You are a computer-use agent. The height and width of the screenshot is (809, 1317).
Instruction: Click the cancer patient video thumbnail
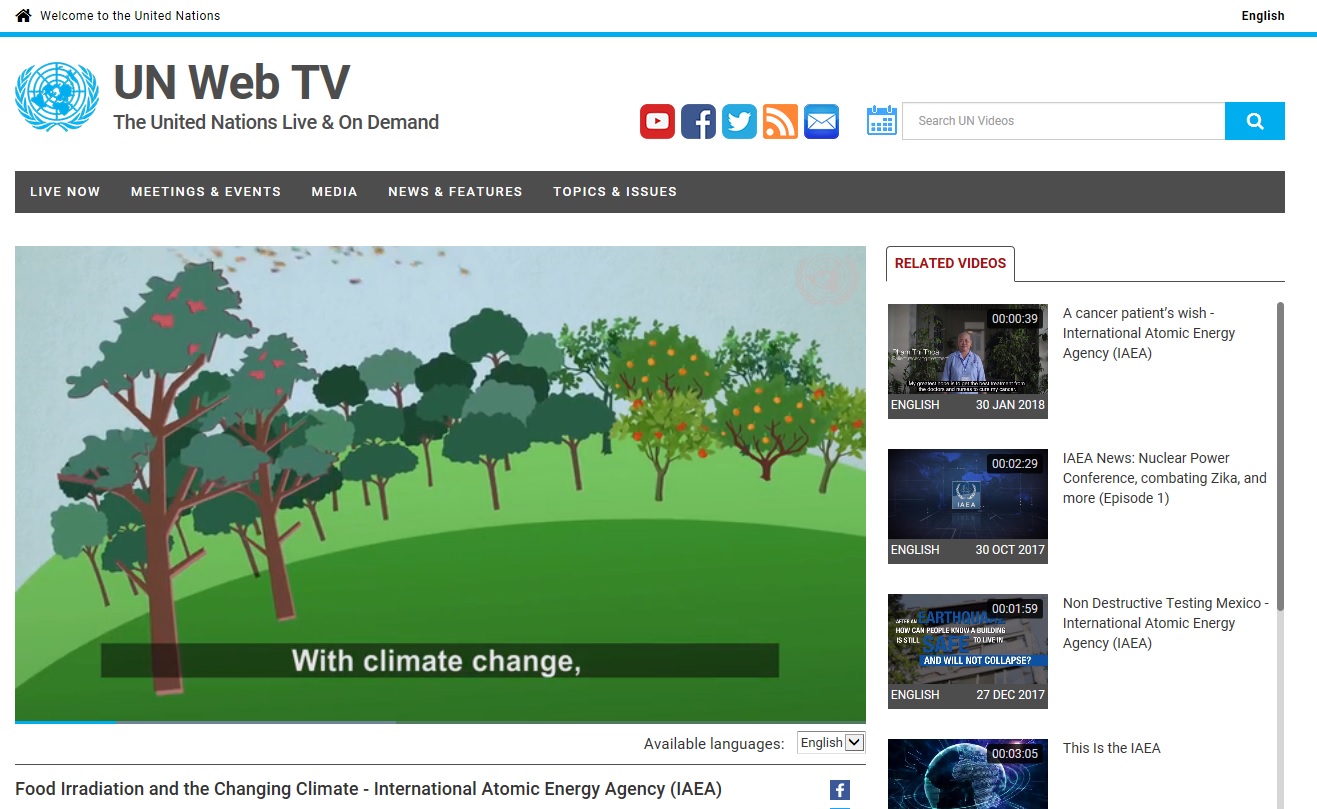click(x=968, y=361)
